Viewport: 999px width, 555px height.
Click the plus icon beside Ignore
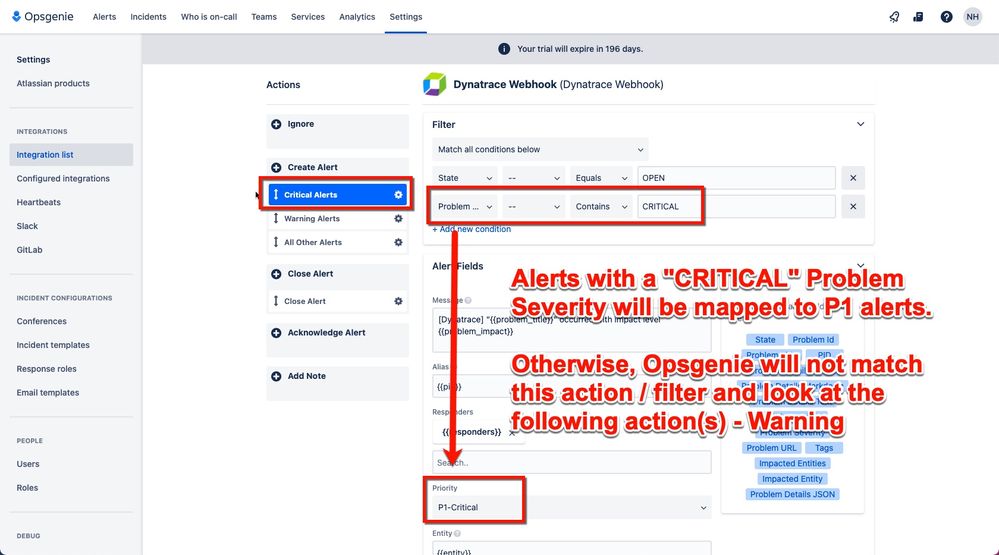click(276, 124)
